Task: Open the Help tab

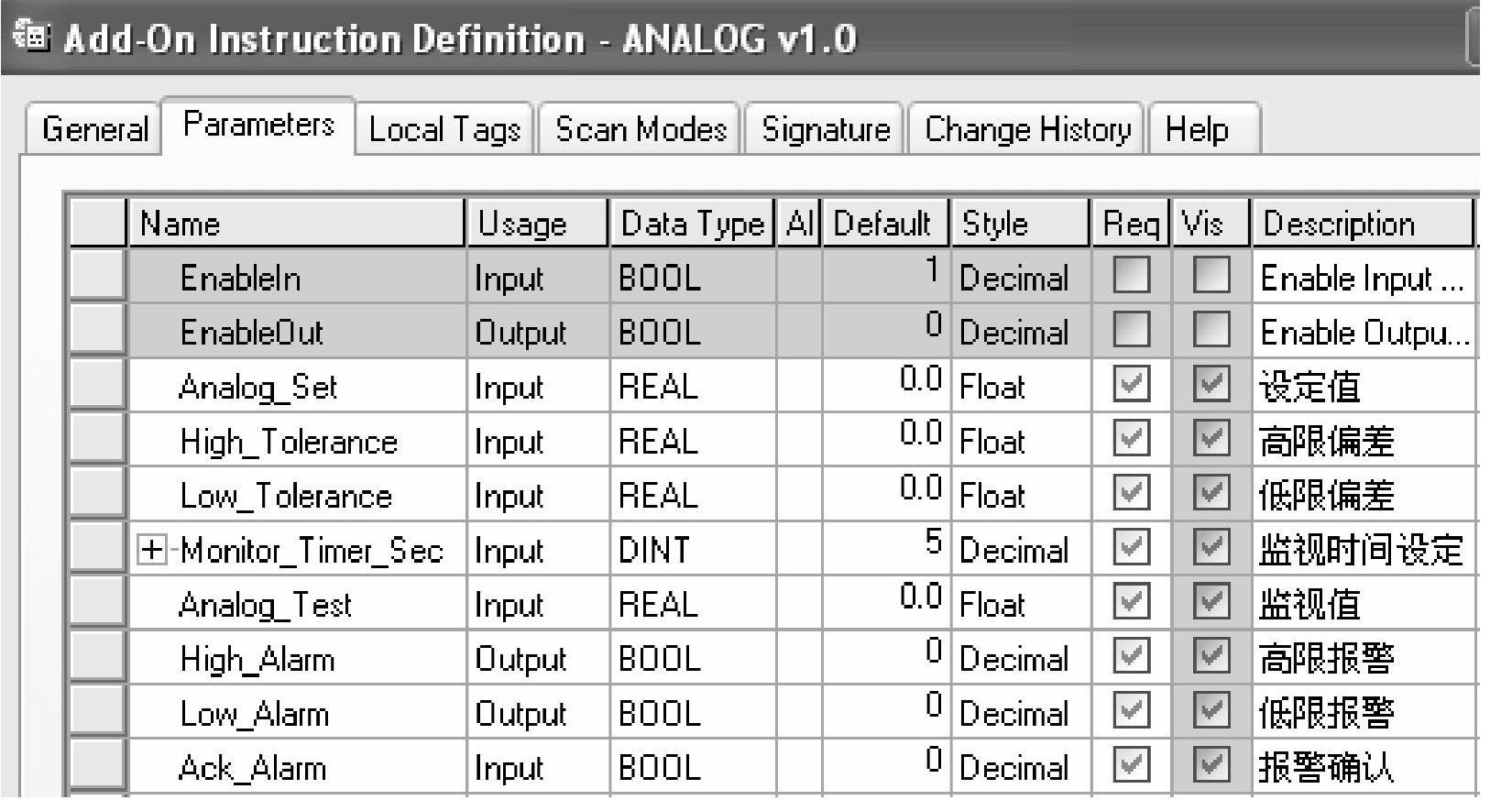Action: [x=1196, y=129]
